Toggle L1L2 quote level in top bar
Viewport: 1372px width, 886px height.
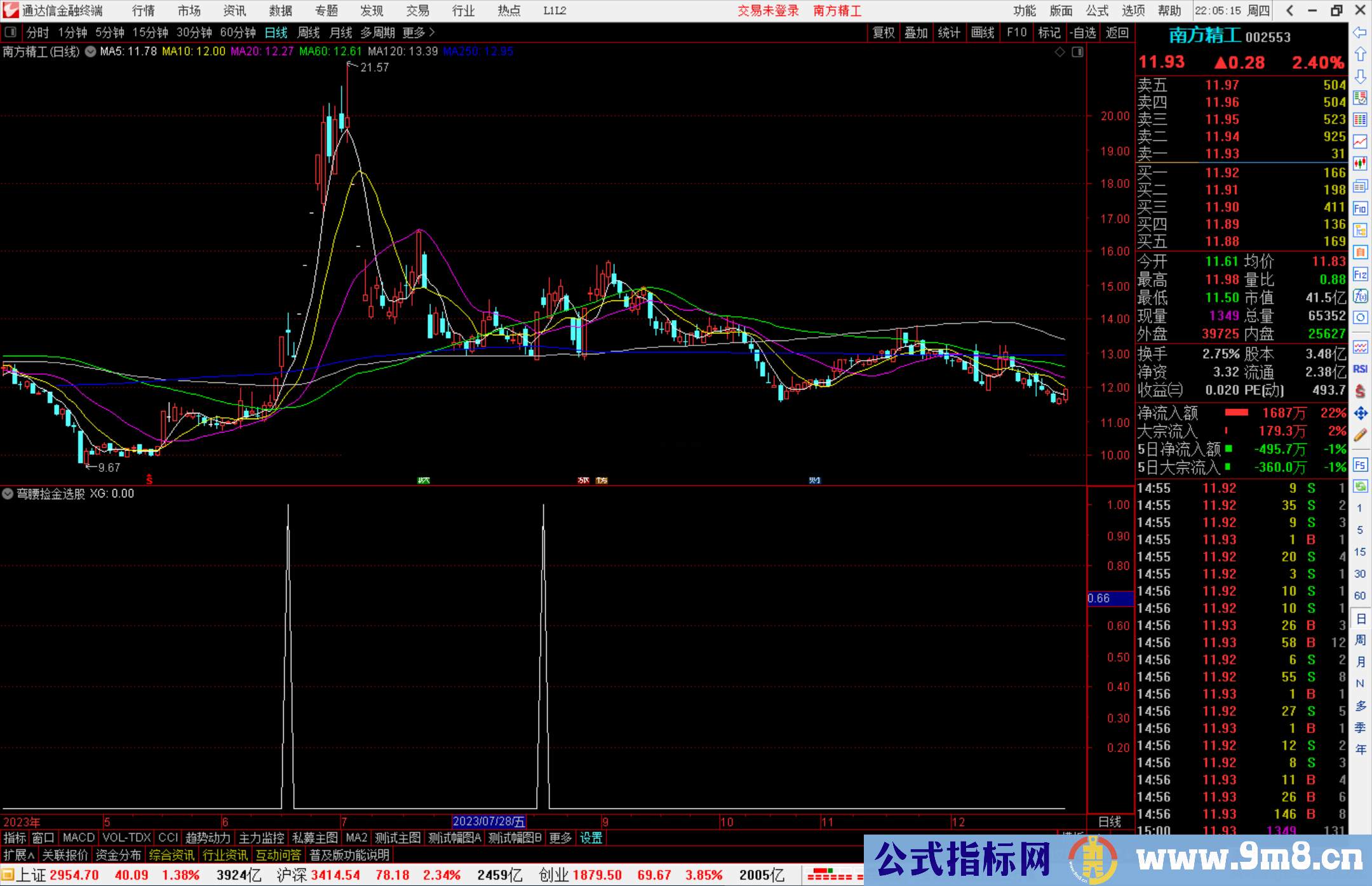[x=553, y=11]
